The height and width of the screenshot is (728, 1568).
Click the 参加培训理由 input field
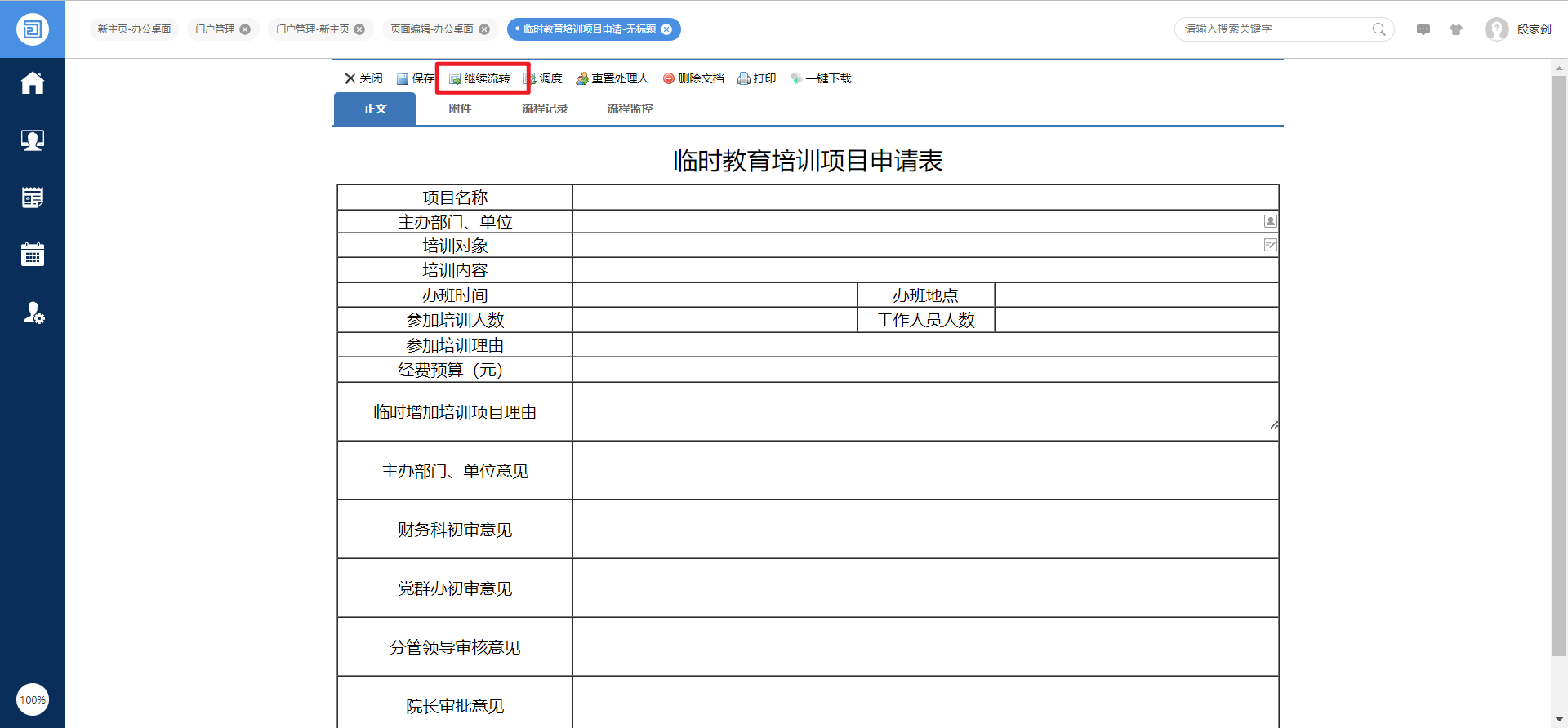point(925,344)
